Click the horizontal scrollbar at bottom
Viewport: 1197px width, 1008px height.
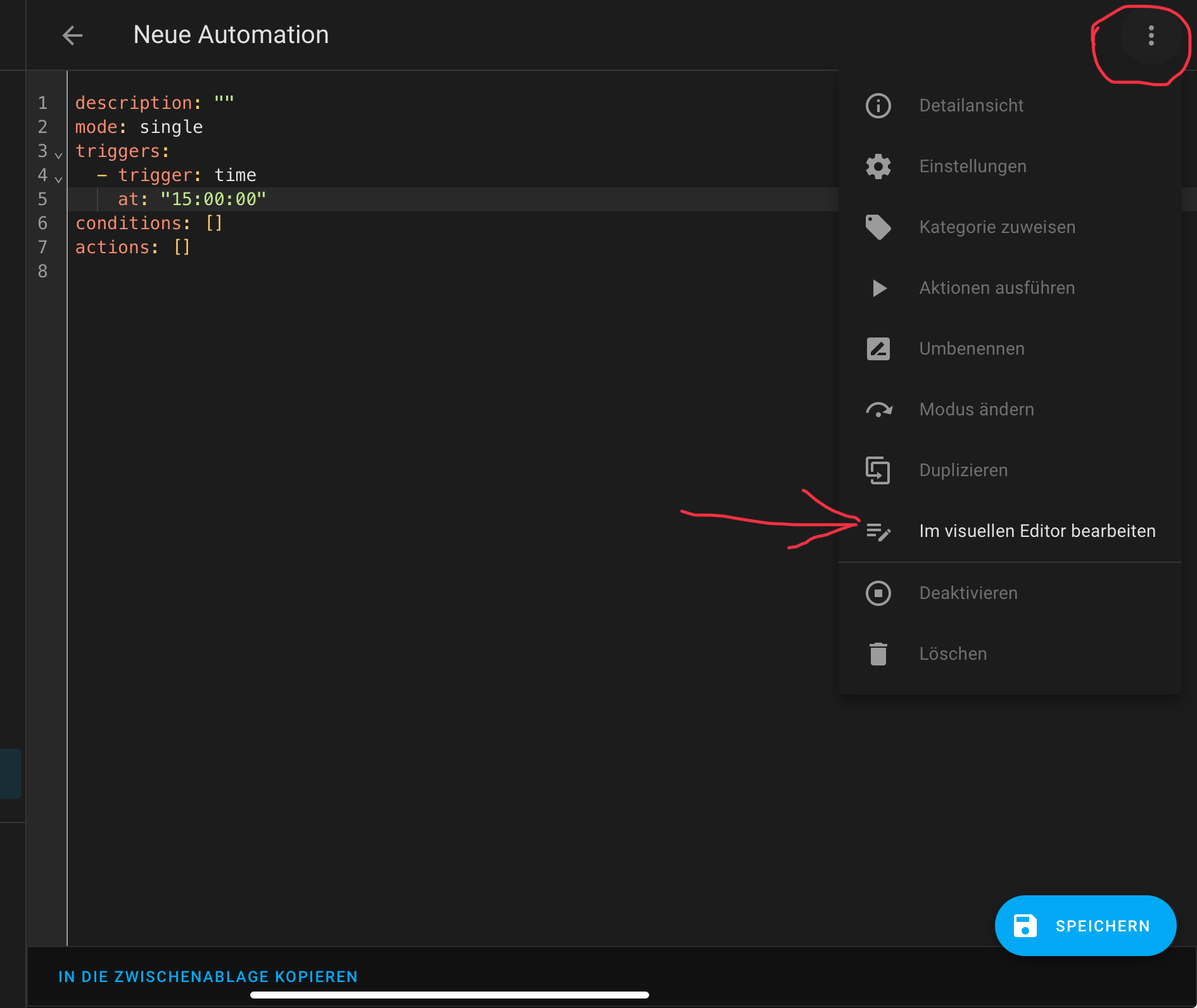click(449, 995)
